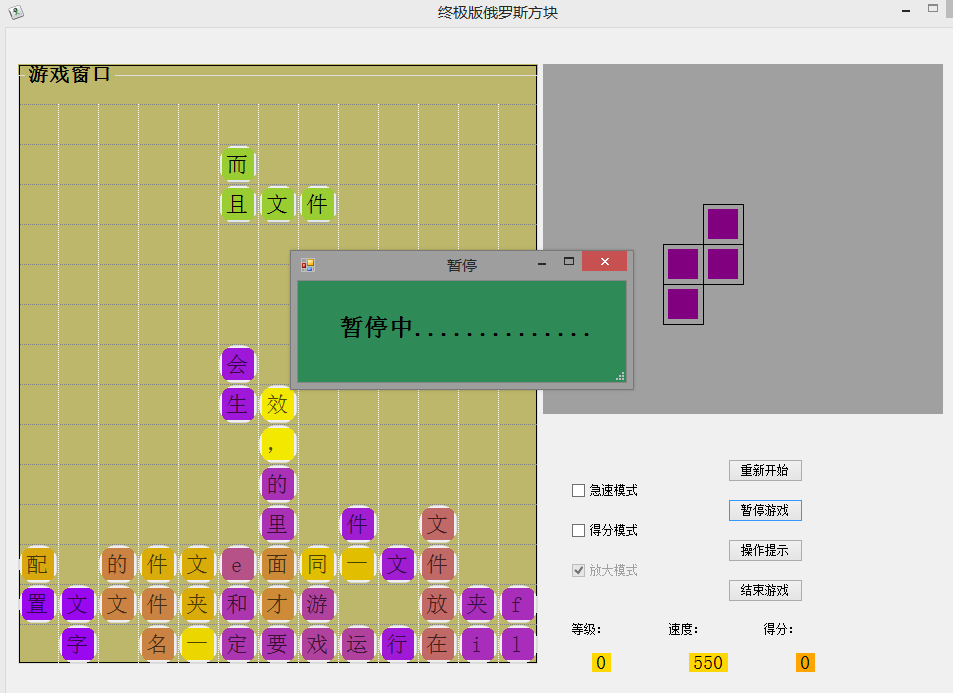This screenshot has width=953, height=693.
Task: Select the orange 面 block
Action: pyautogui.click(x=278, y=564)
